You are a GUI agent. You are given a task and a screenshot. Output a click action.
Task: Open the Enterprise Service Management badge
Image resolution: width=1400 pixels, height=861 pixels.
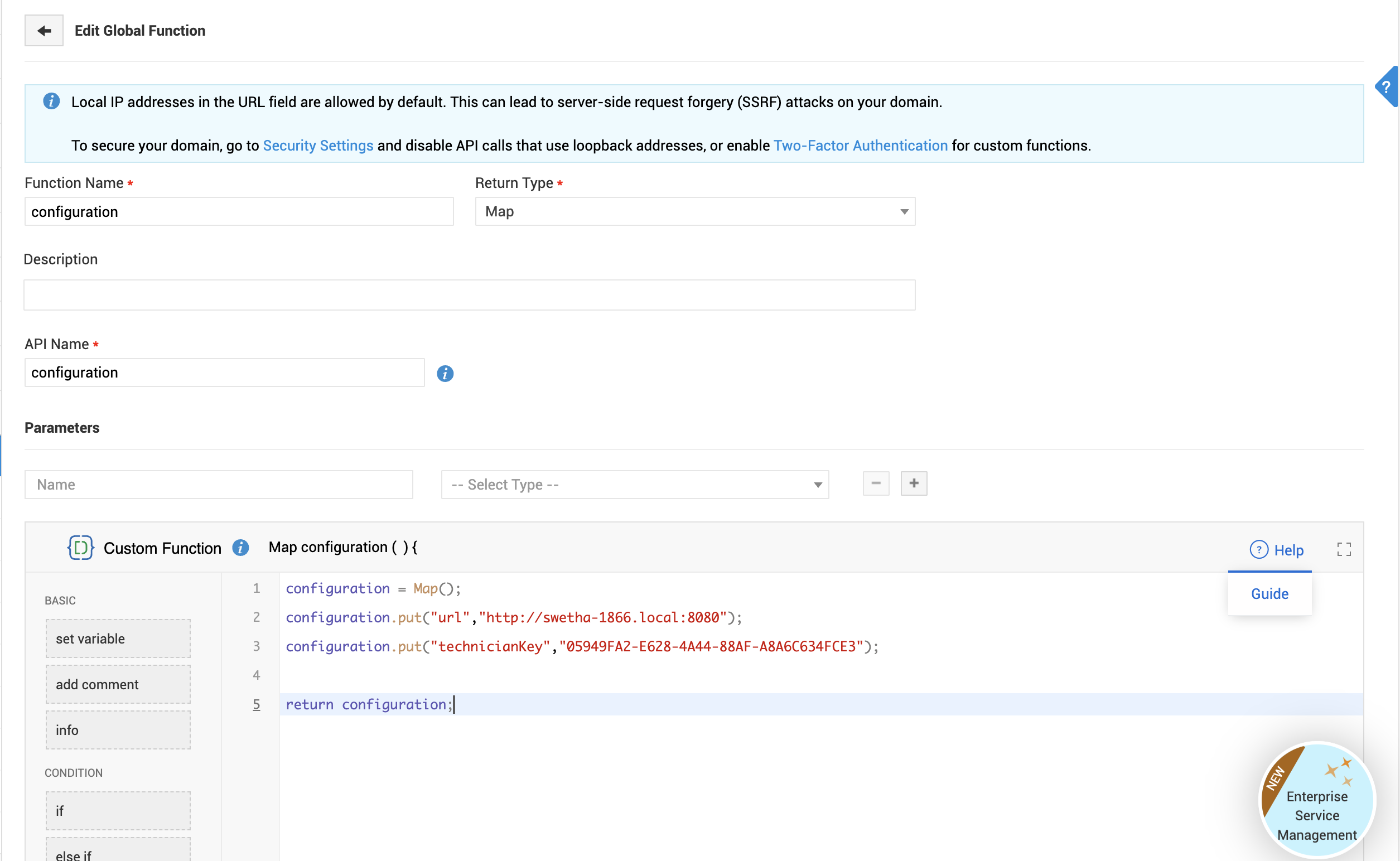pyautogui.click(x=1316, y=800)
